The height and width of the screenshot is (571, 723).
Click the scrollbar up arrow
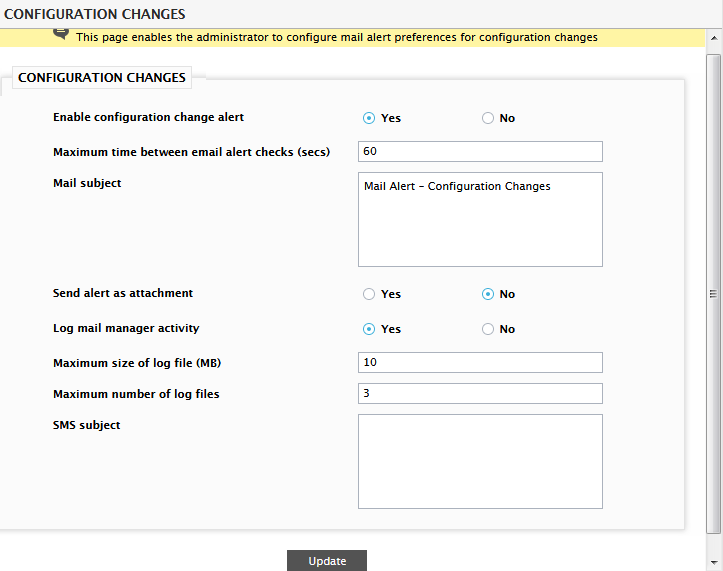(x=714, y=38)
